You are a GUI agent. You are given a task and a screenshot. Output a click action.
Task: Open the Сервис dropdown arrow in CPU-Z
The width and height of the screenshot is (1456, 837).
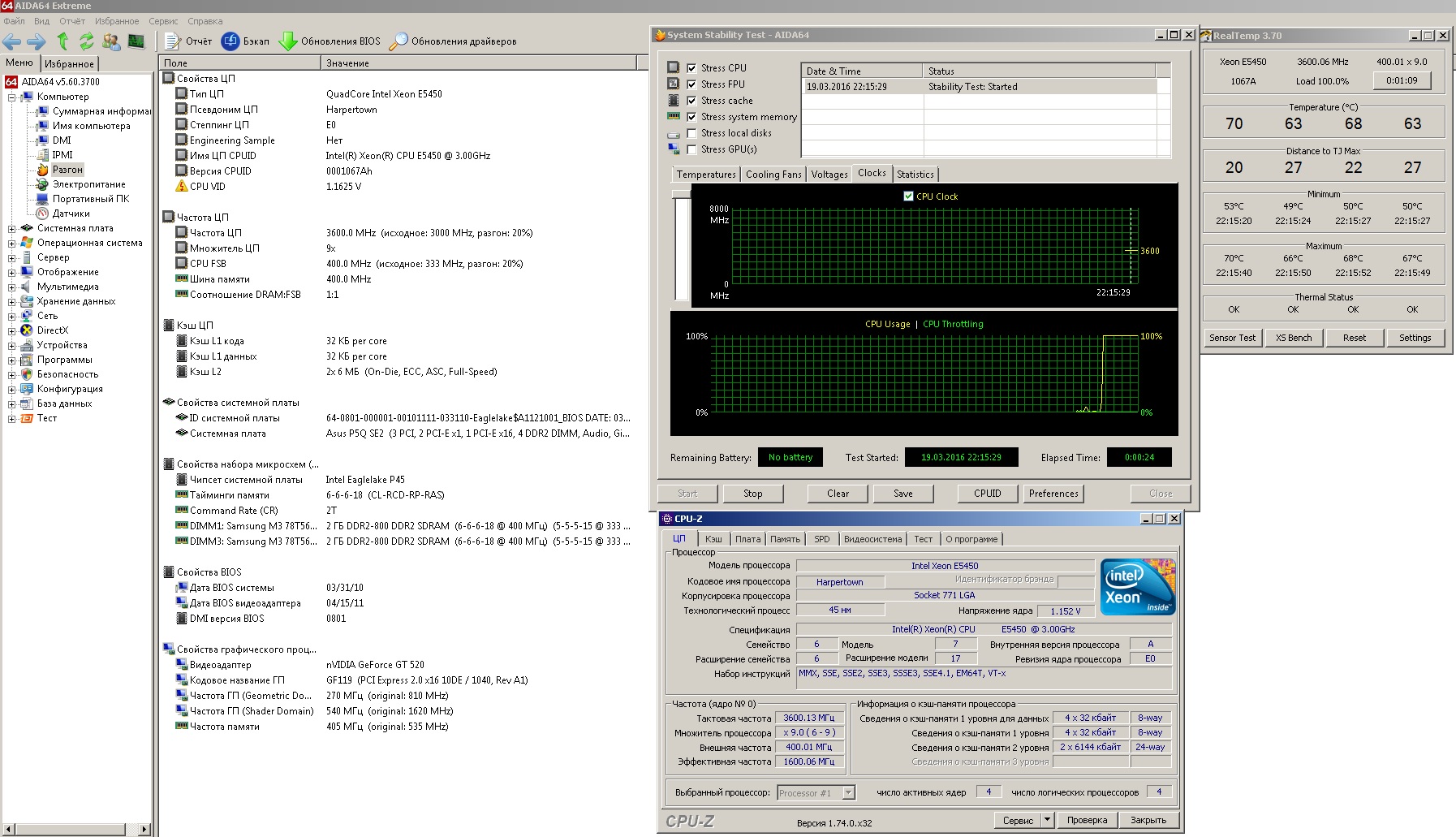pos(1047,820)
